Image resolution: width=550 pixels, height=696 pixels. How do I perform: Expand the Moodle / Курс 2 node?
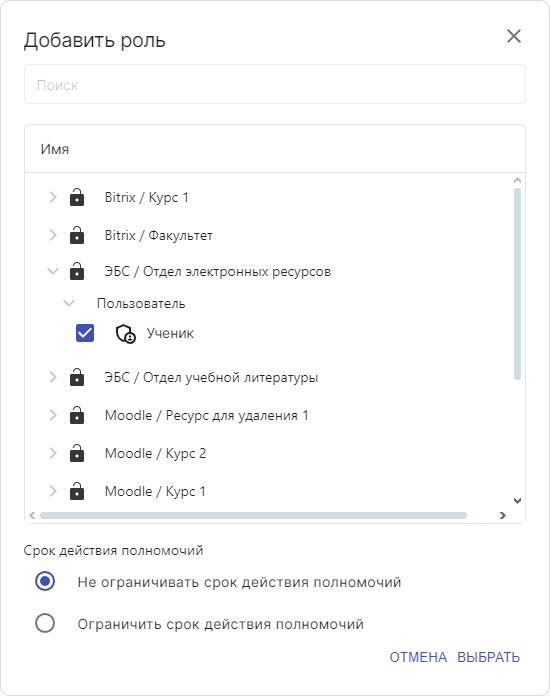tap(53, 453)
